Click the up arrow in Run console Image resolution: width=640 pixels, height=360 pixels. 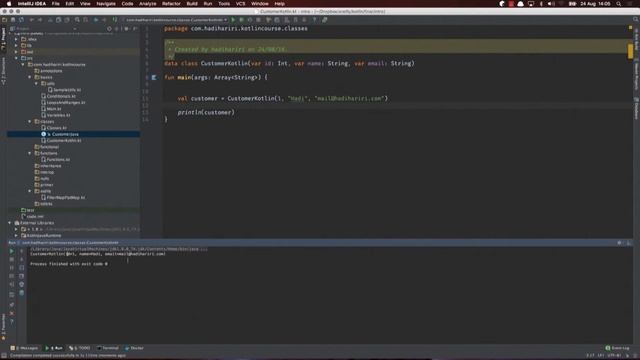[22, 251]
